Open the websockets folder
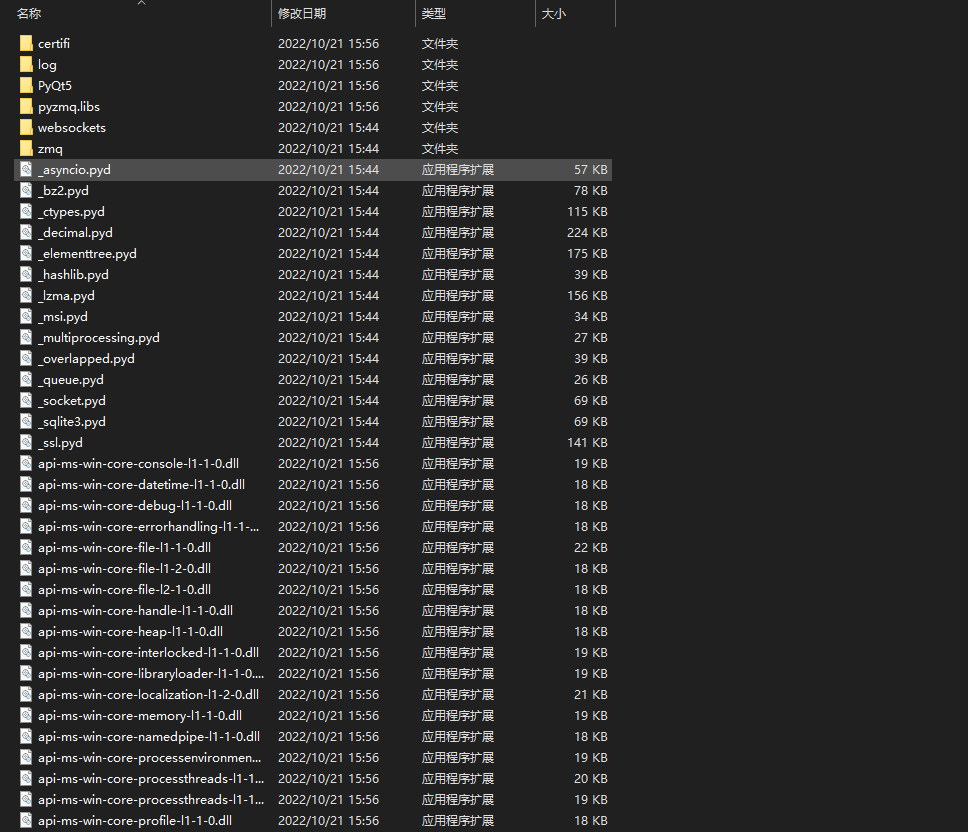Image resolution: width=968 pixels, height=832 pixels. point(72,127)
